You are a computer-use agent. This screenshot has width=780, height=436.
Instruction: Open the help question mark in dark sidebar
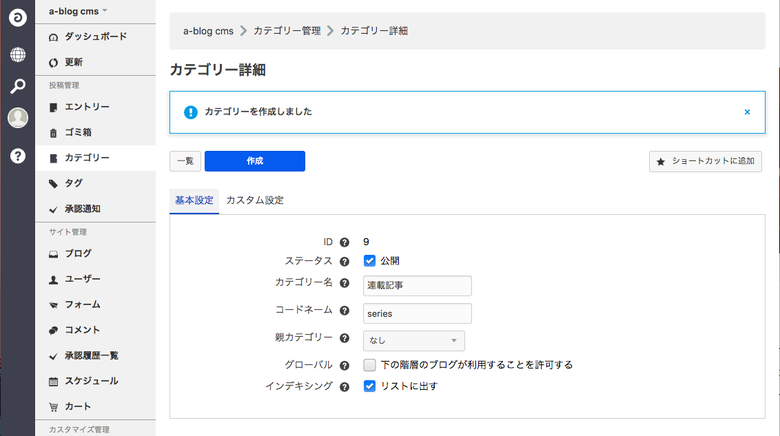[x=18, y=156]
